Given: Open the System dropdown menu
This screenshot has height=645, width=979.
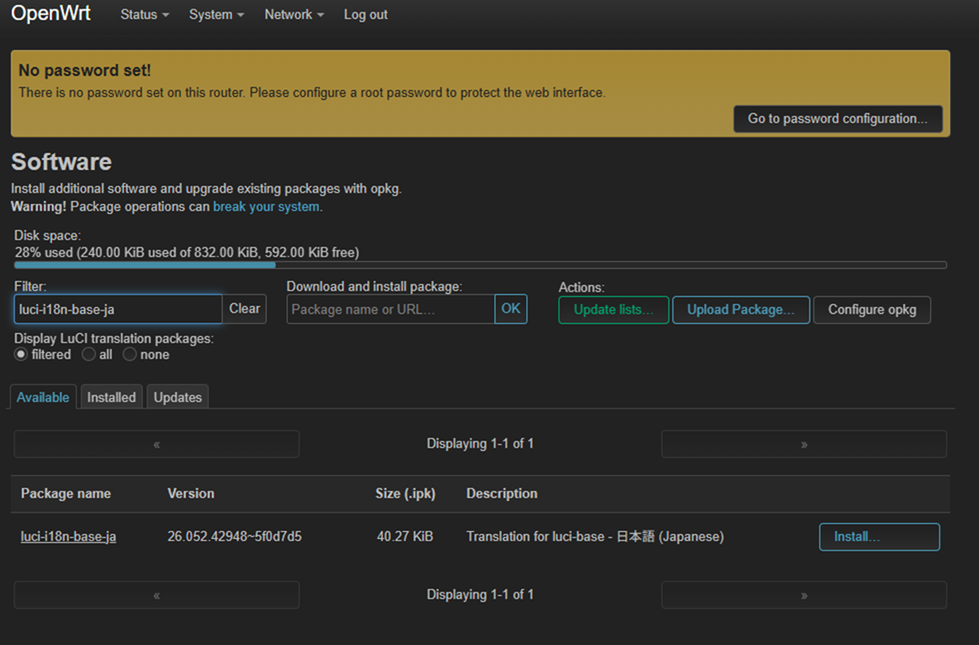Looking at the screenshot, I should 216,14.
